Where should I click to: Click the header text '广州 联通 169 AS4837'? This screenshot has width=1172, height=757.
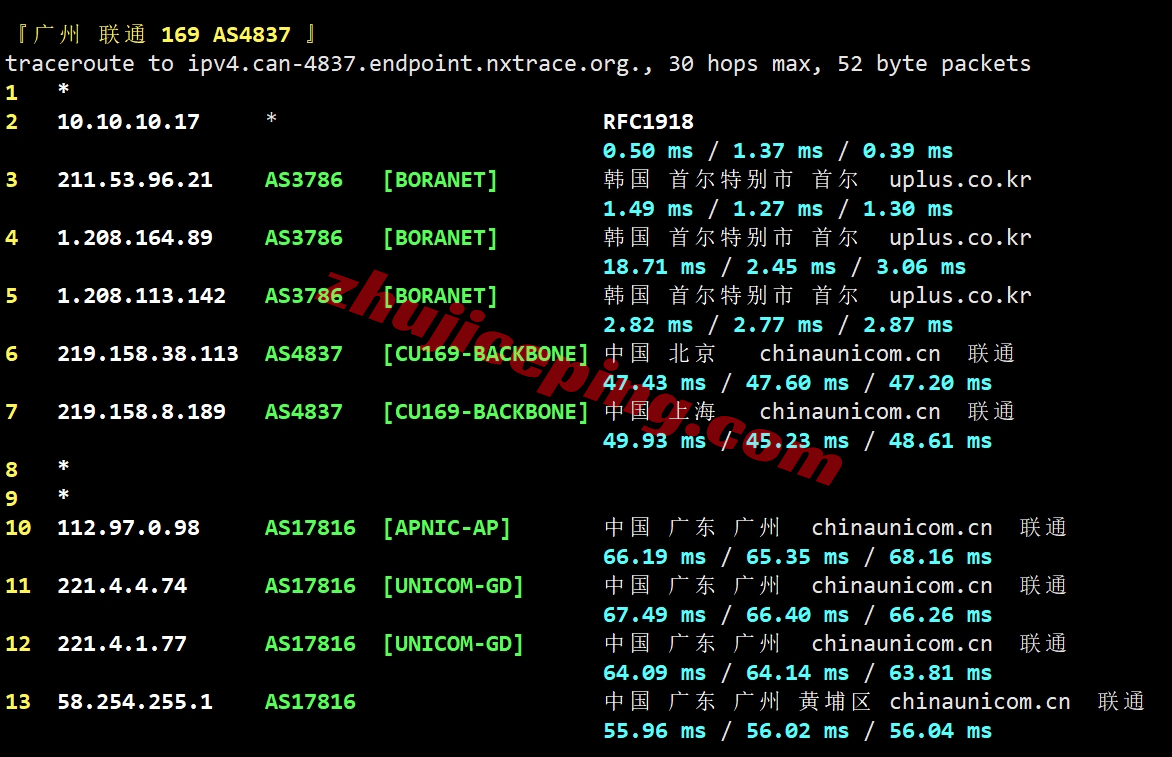161,34
